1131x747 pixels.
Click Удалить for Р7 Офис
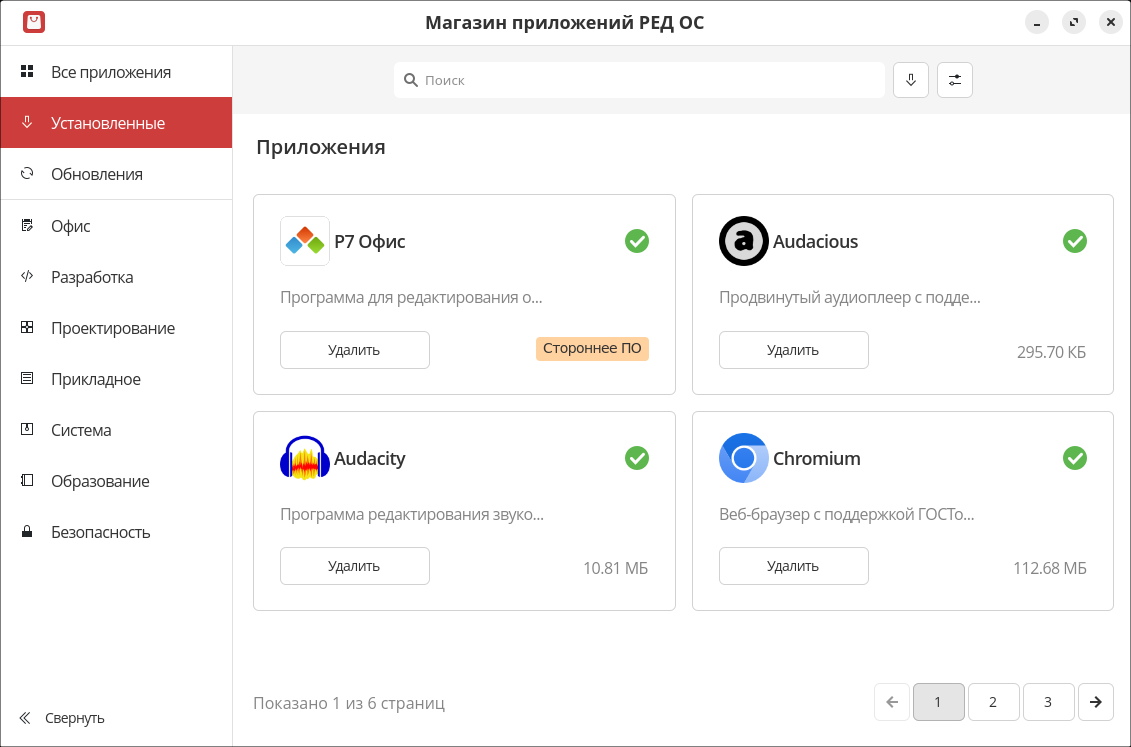[x=354, y=350]
